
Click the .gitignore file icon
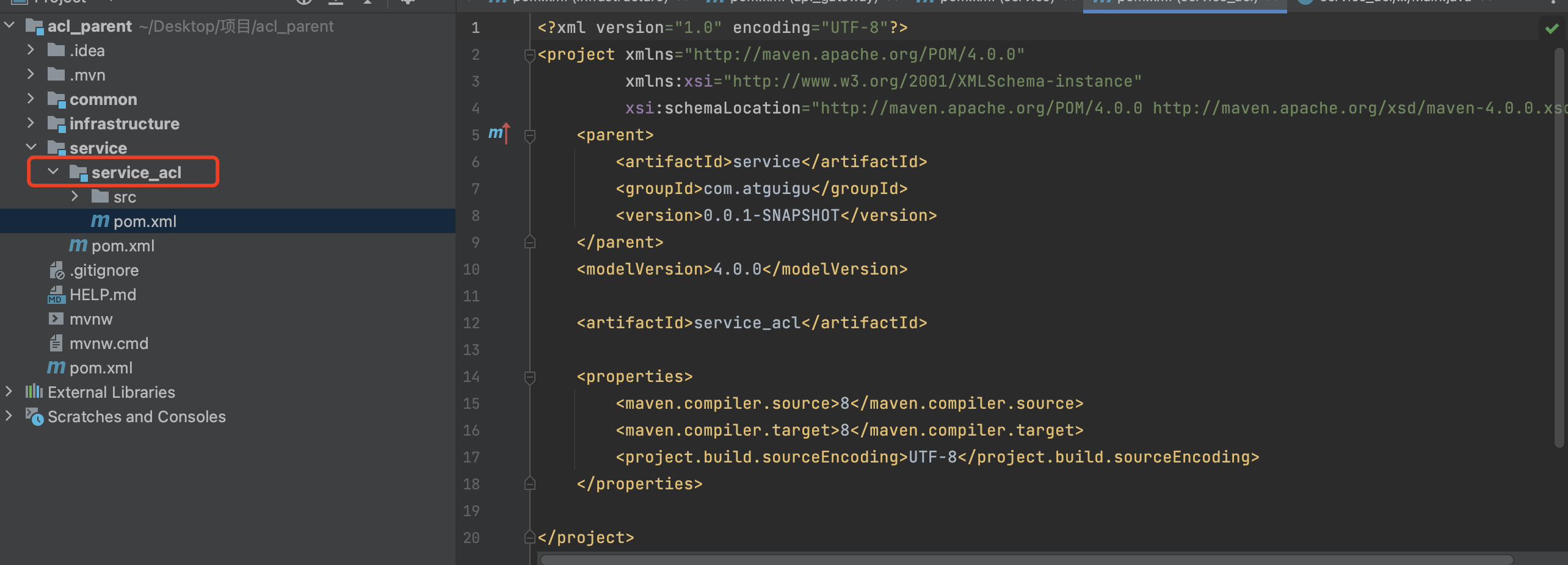click(56, 270)
